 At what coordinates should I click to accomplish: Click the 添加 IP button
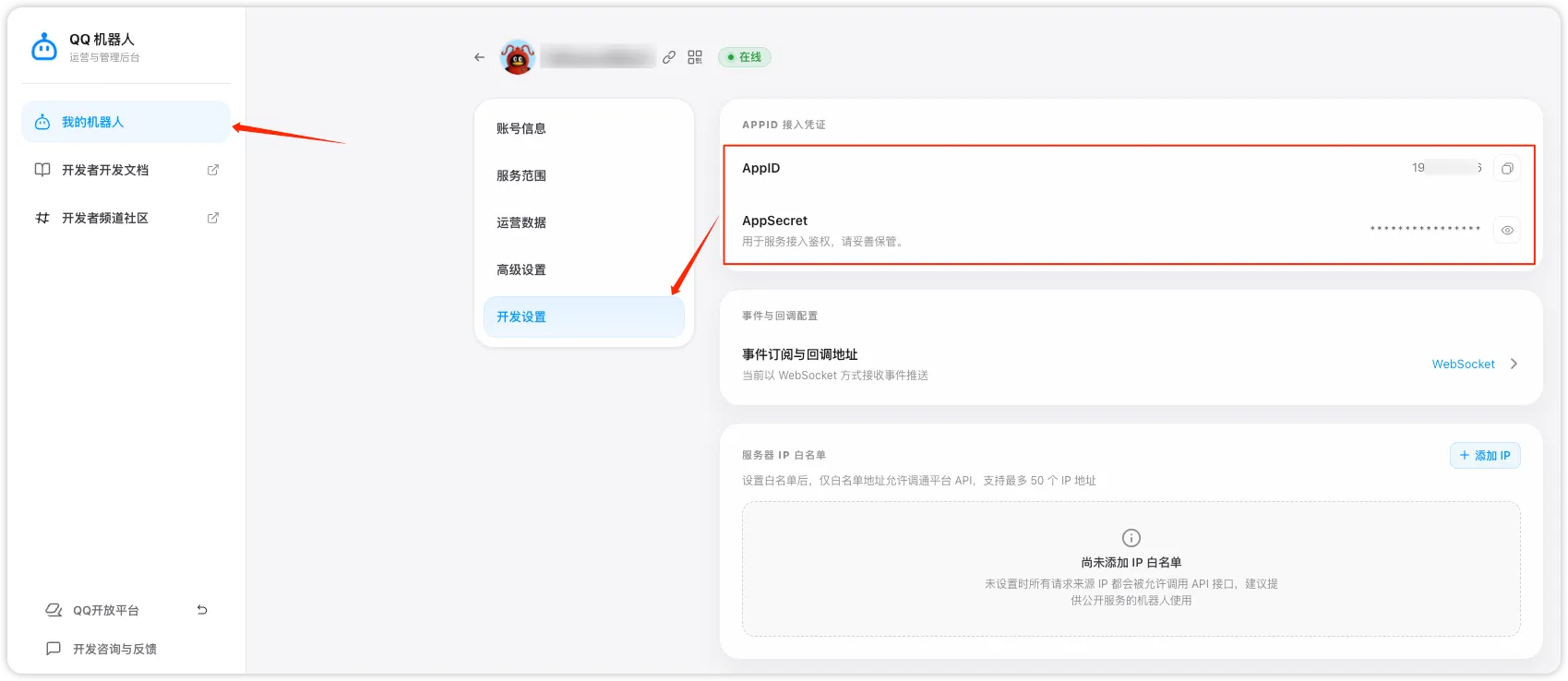[x=1485, y=456]
